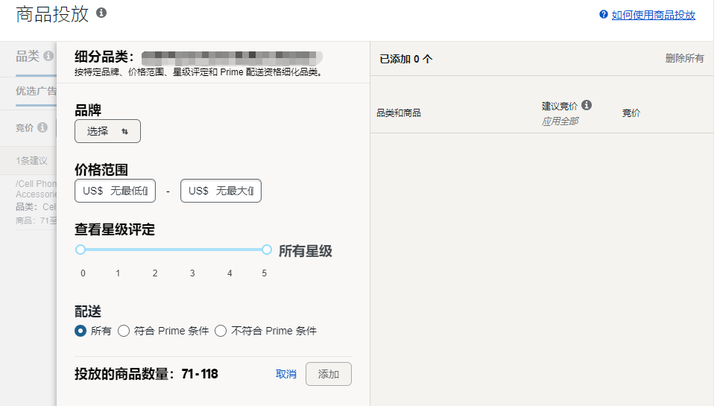The image size is (720, 406).
Task: Click the right star rating slider handle
Action: coord(267,250)
